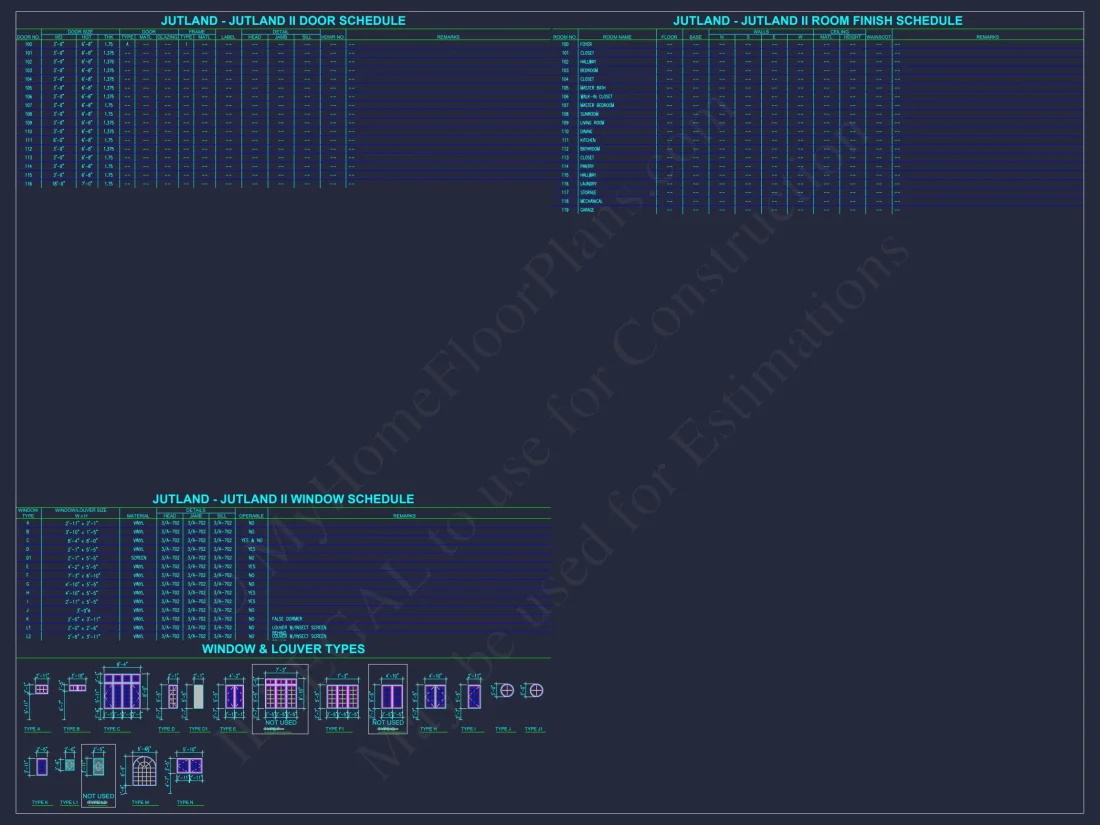Click the Type B window symbol
The height and width of the screenshot is (825, 1100).
point(78,688)
